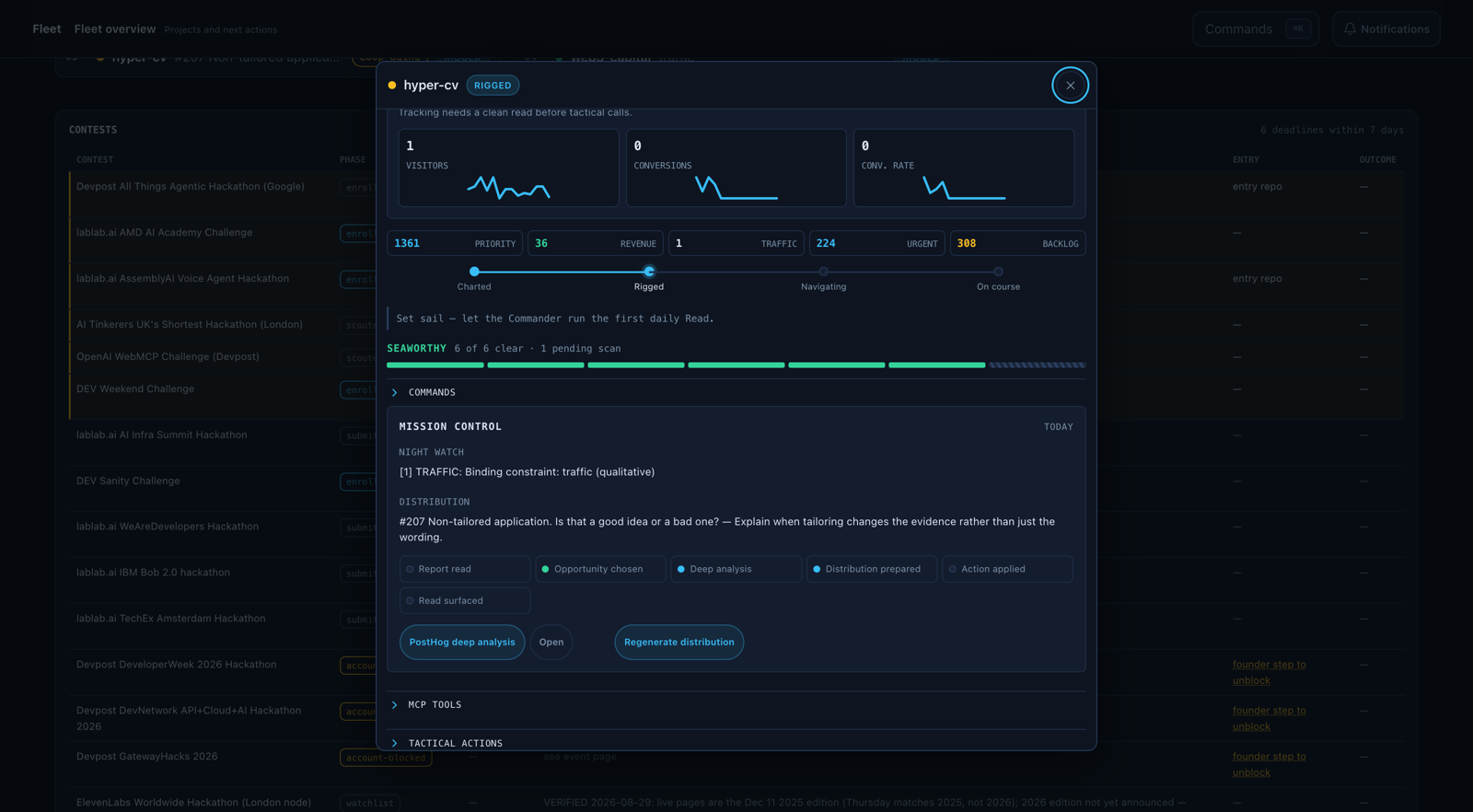1473x812 pixels.
Task: Click the OUTCOME column header
Action: [x=1377, y=159]
